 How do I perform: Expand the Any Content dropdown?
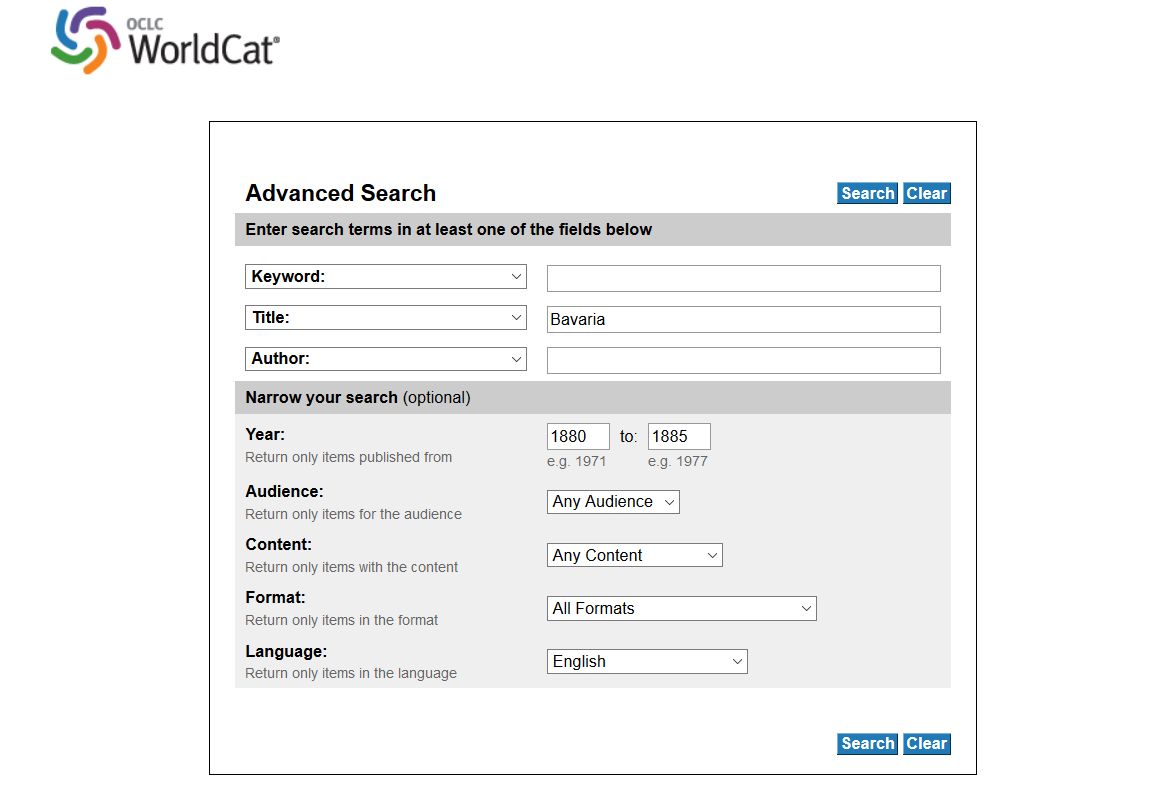634,555
